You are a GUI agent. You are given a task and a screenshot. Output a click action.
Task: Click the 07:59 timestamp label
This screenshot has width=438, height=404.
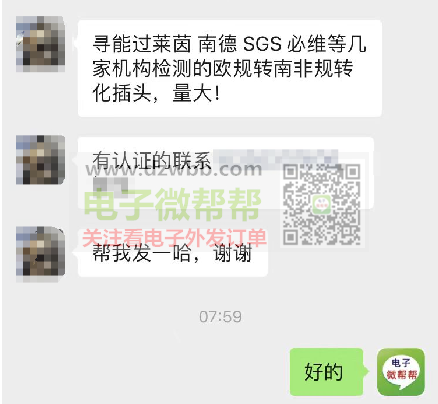coord(220,317)
